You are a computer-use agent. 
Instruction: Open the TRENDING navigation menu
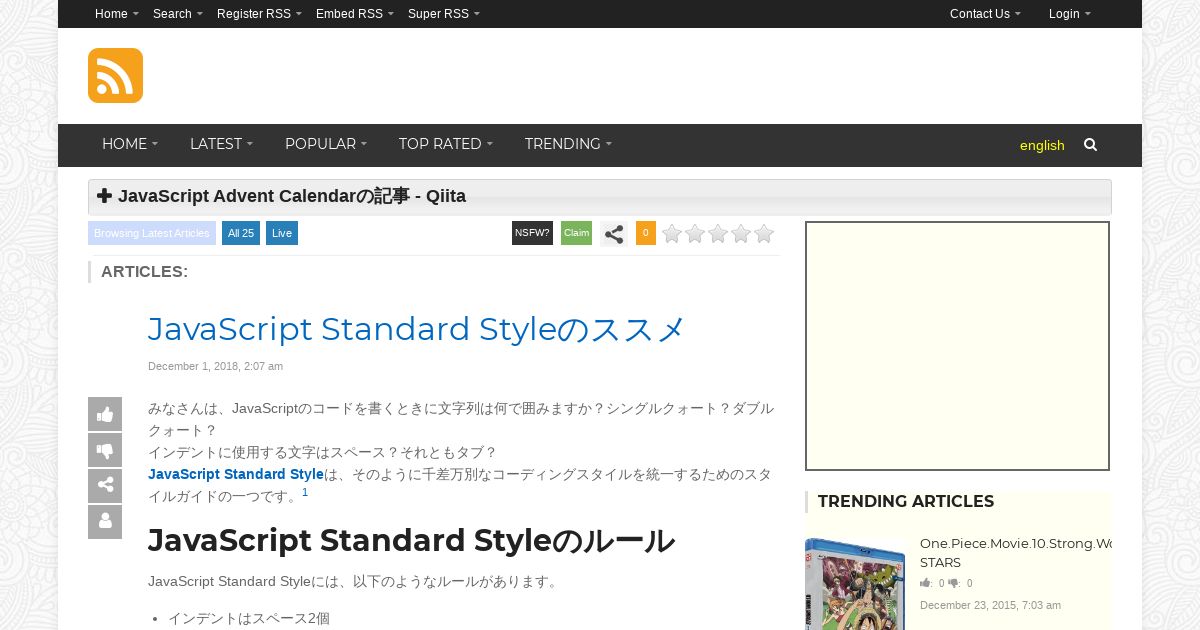coord(568,144)
